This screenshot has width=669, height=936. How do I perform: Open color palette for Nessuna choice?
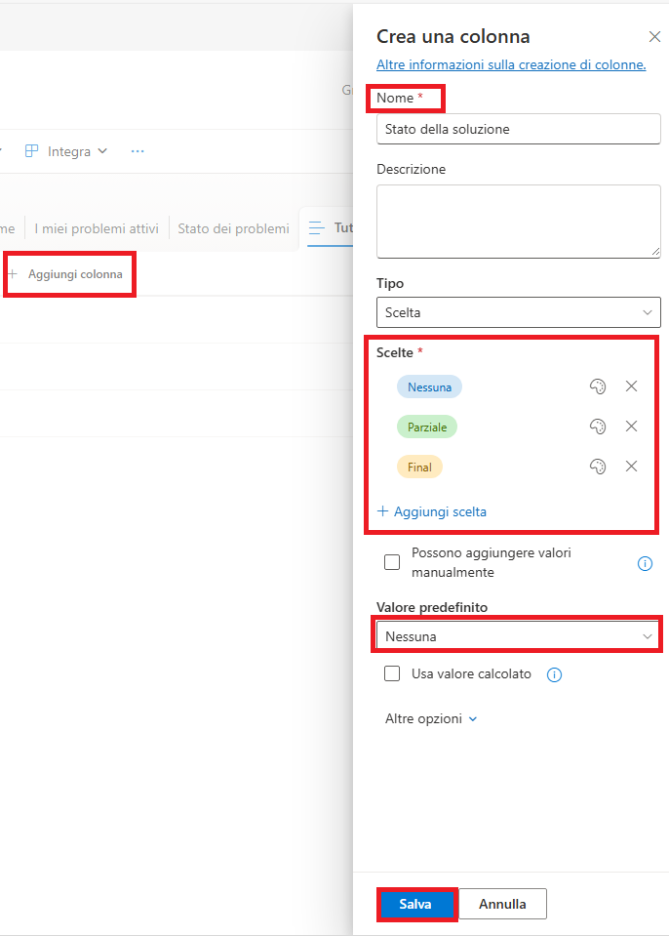[x=597, y=387]
